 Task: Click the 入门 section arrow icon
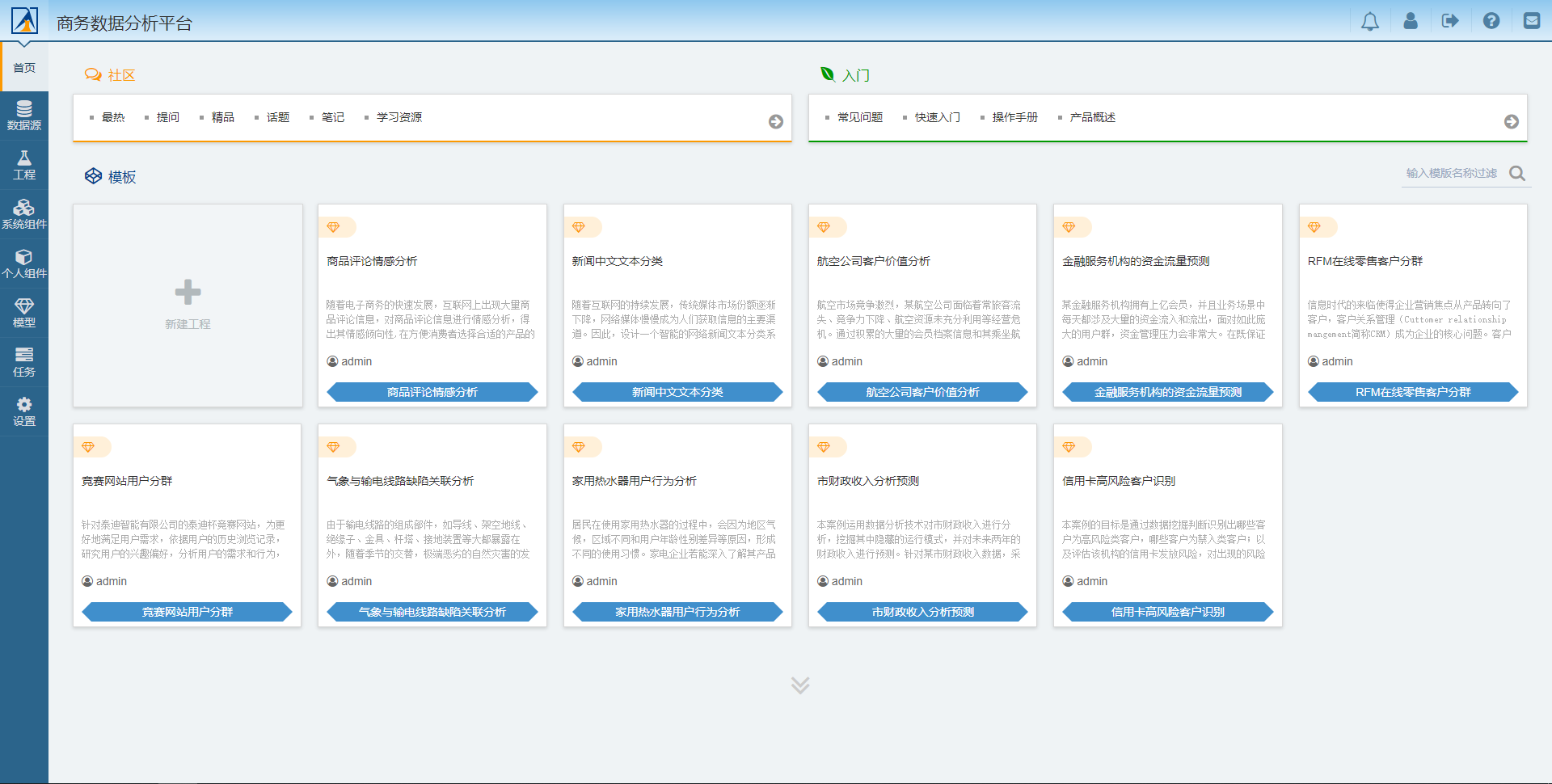pyautogui.click(x=1512, y=121)
